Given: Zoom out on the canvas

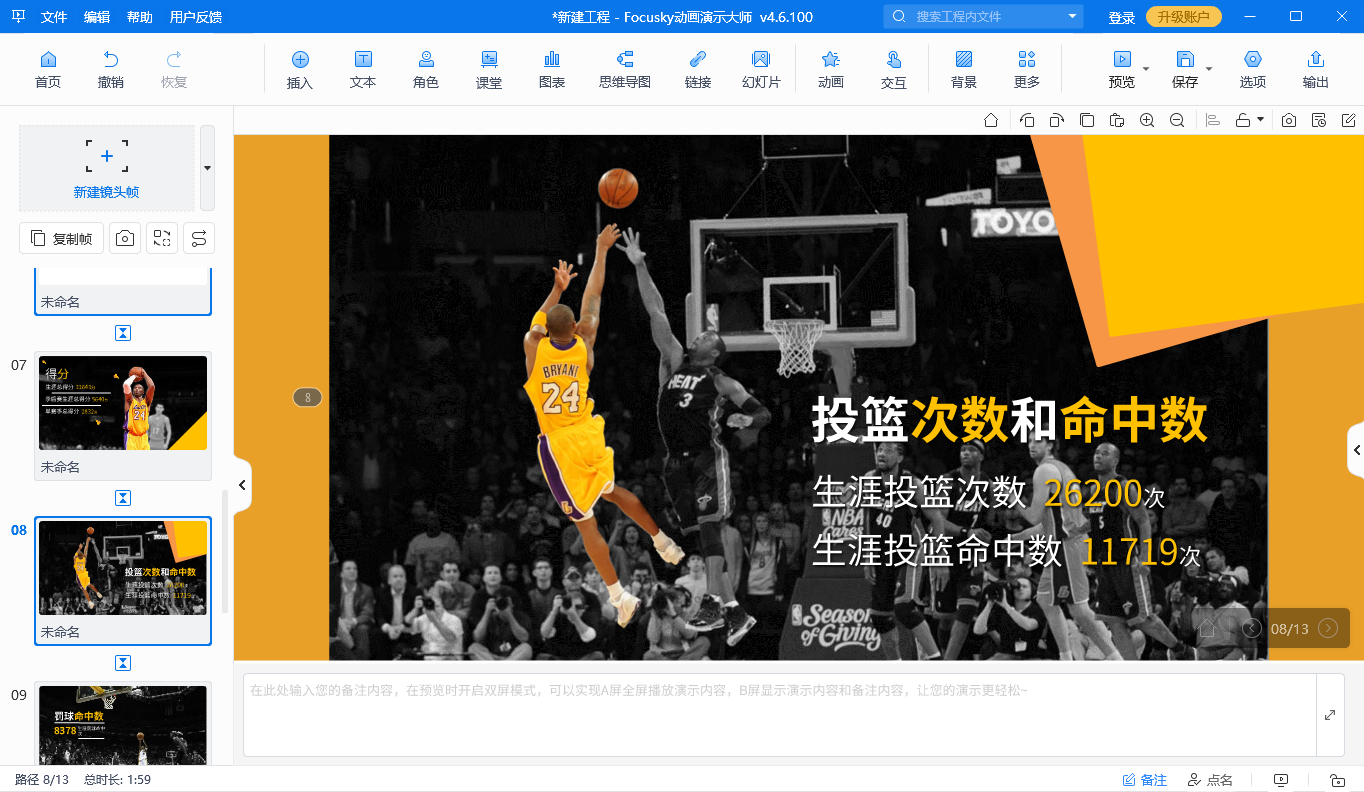Looking at the screenshot, I should tap(1177, 120).
